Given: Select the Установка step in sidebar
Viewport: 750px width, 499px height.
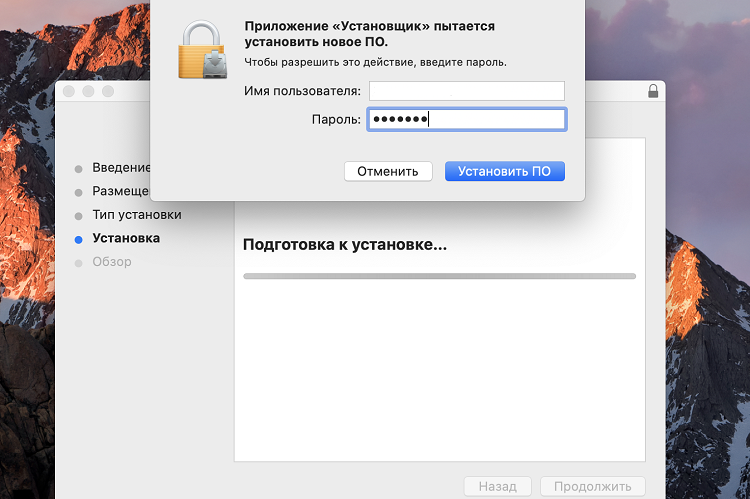Looking at the screenshot, I should [x=126, y=238].
